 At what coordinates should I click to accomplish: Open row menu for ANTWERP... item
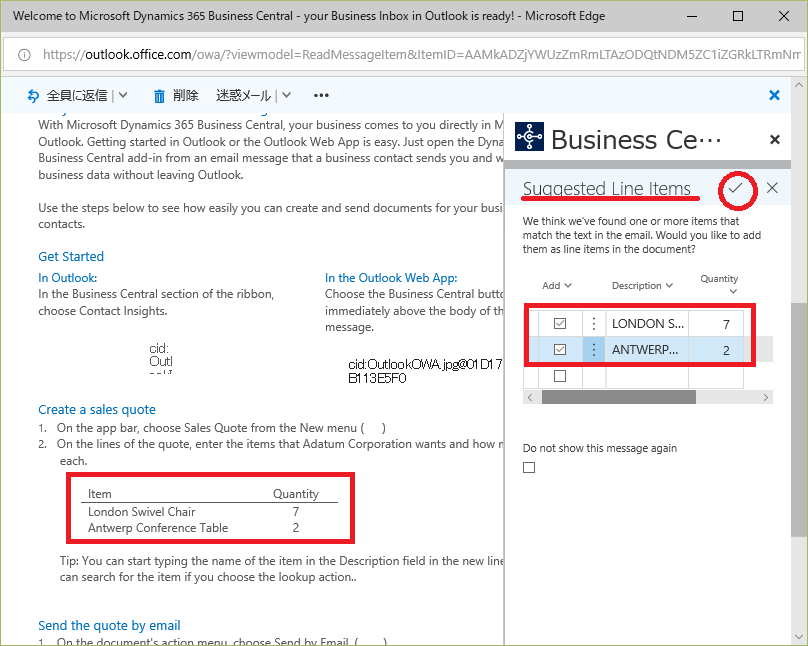click(x=594, y=350)
